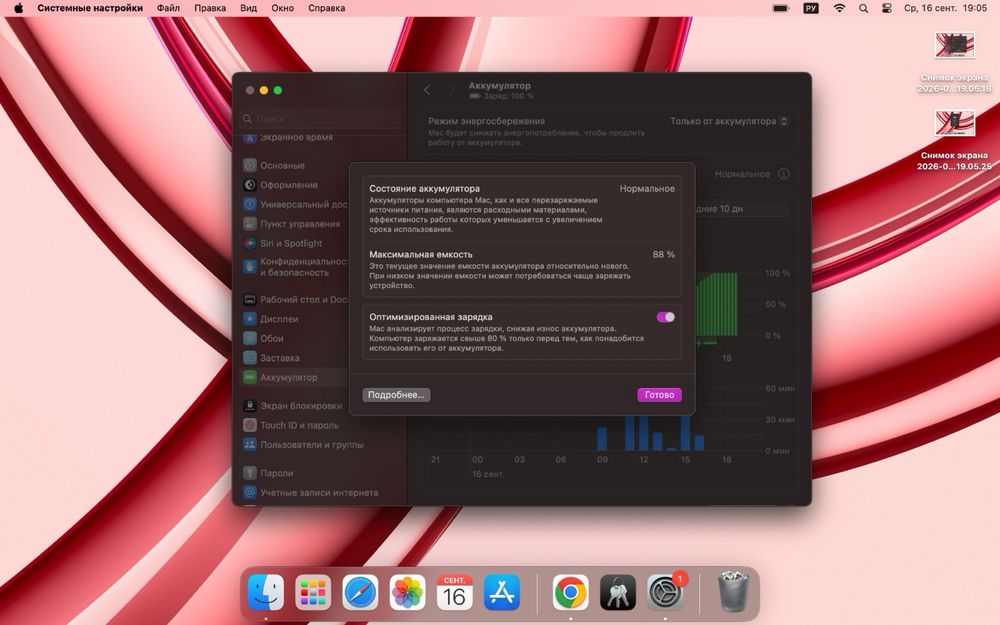Screen dimensions: 1000x625
Task: Open the Файл menu
Action: pos(168,8)
